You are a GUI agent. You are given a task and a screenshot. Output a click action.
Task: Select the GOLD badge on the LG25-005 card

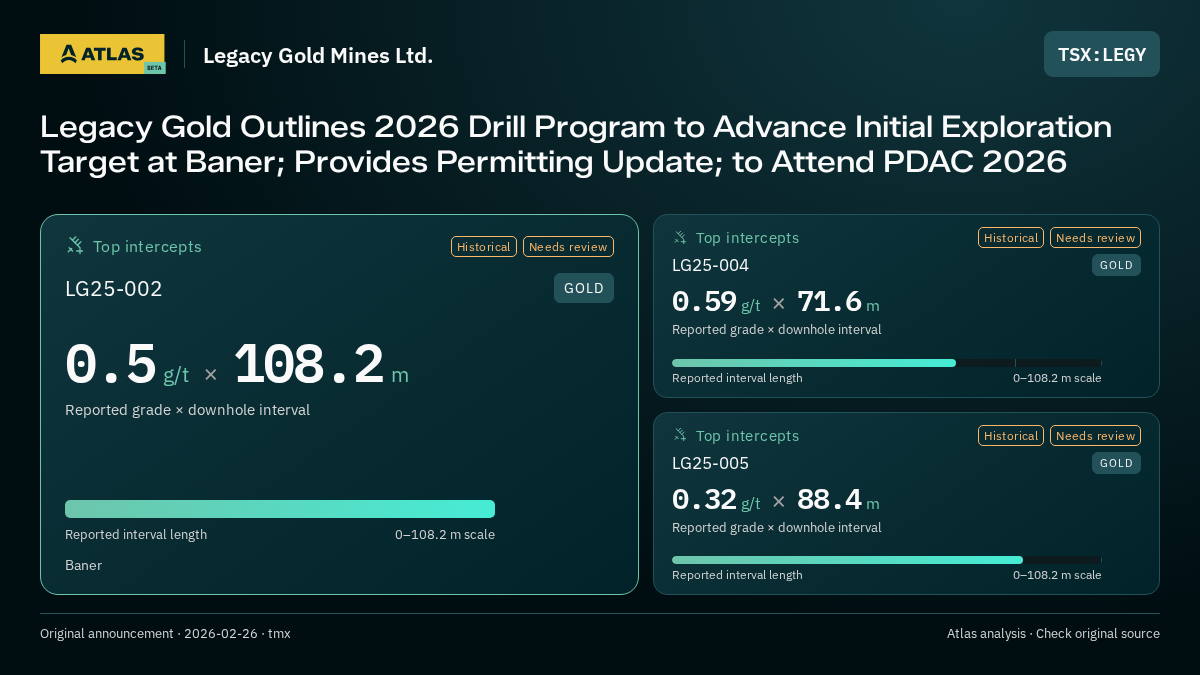click(x=1116, y=463)
